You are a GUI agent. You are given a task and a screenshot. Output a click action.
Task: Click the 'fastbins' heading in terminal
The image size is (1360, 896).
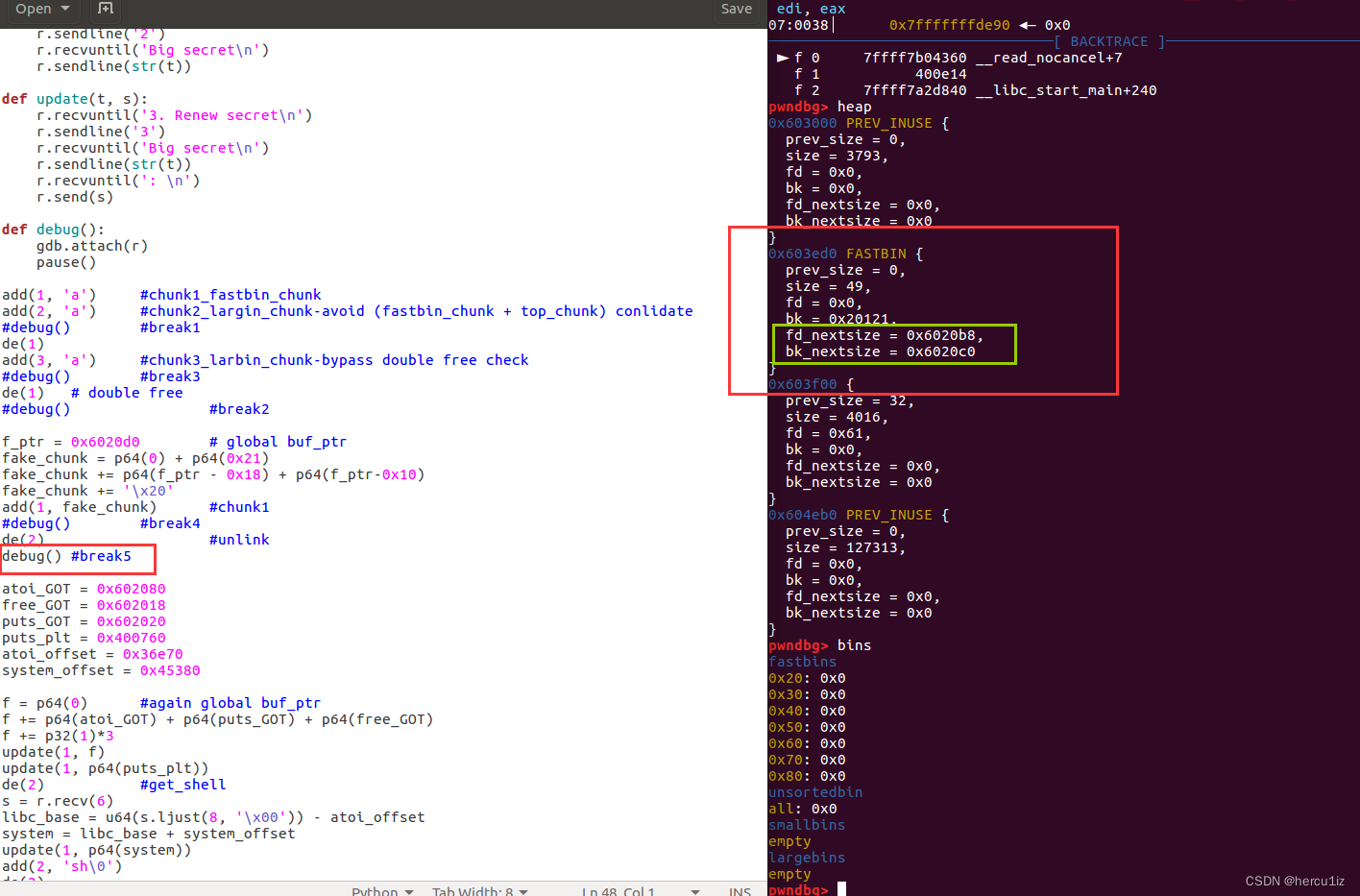(x=803, y=662)
